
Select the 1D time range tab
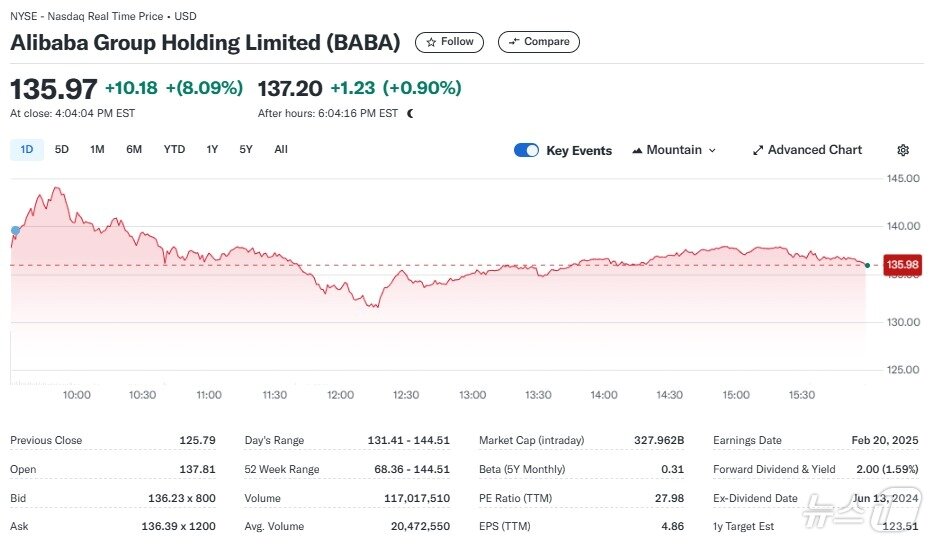click(27, 150)
